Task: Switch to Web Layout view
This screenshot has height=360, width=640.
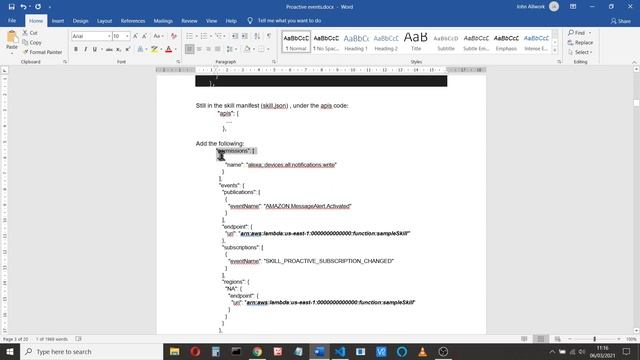Action: point(557,339)
